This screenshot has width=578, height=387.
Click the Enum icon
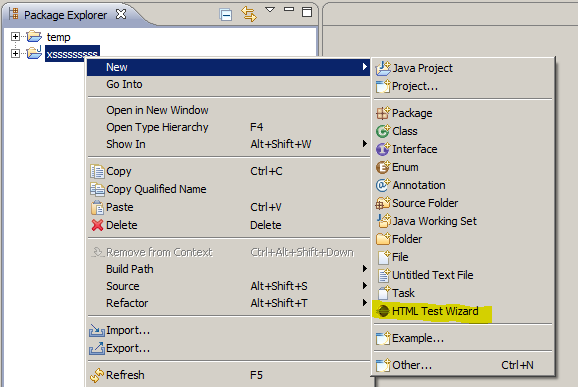click(383, 167)
